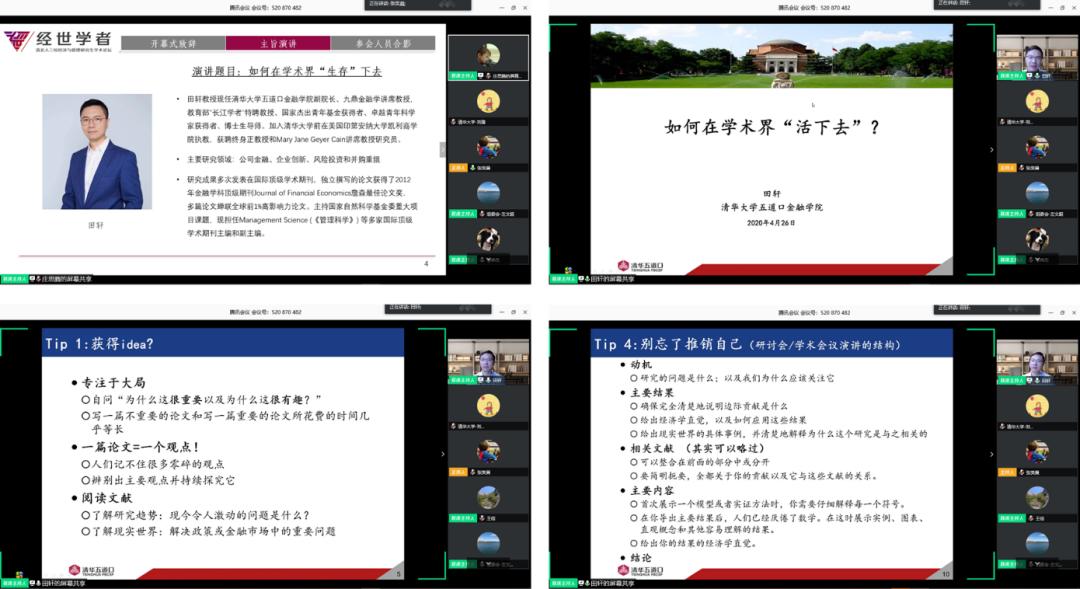This screenshot has height=589, width=1080.
Task: Click the Tip 4: 别忘了推销自己 slide header
Action: 771,343
